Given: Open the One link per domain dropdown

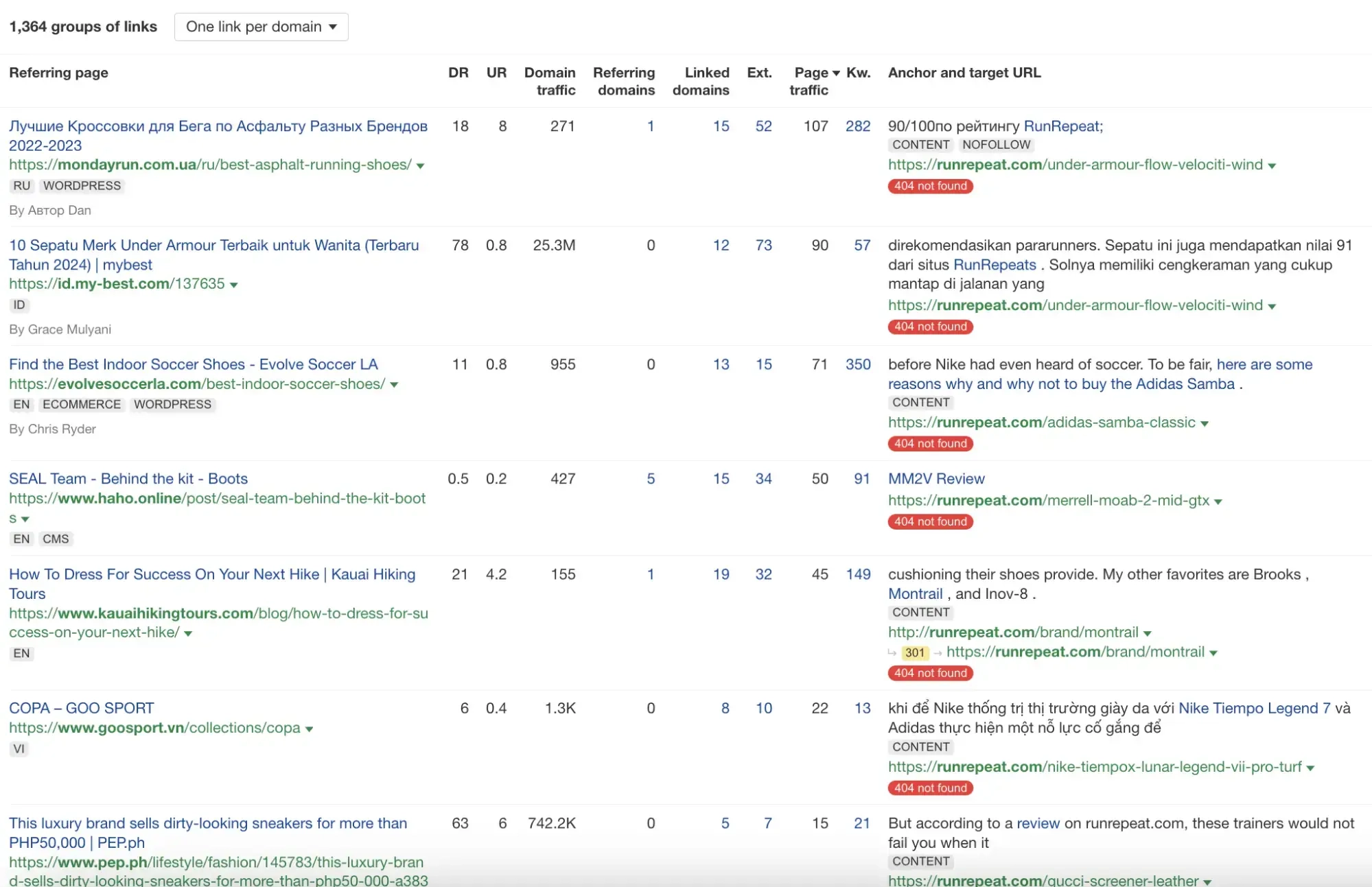Looking at the screenshot, I should point(261,27).
